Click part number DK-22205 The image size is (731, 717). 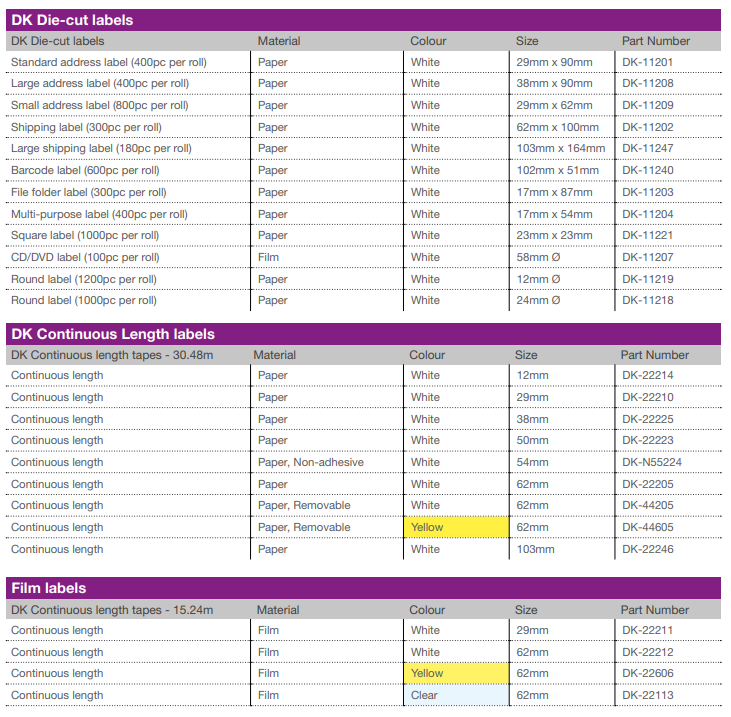click(648, 483)
